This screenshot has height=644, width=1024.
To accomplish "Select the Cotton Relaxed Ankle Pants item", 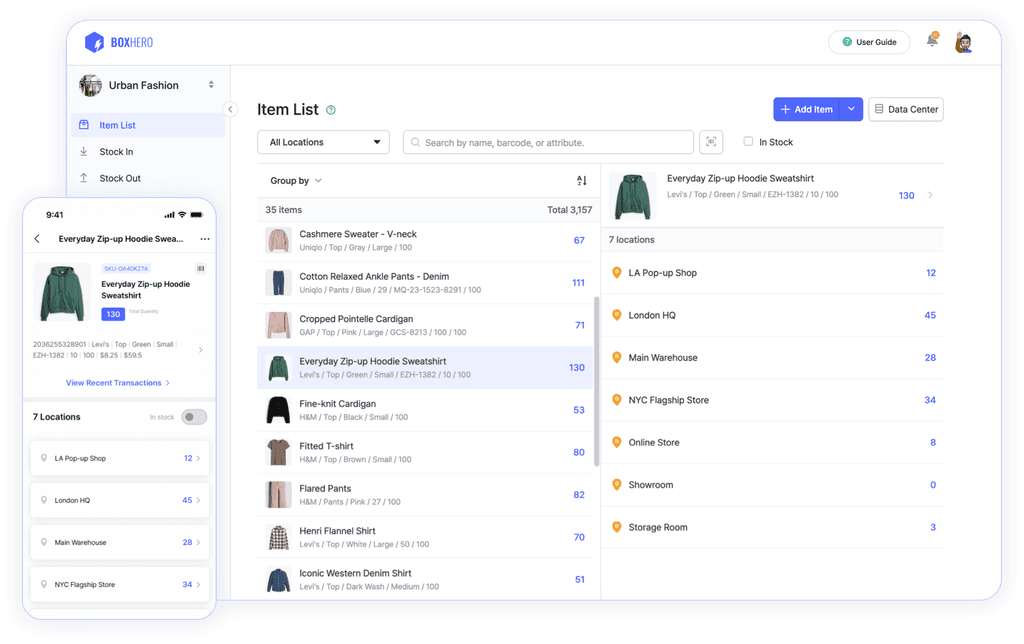I will point(425,283).
